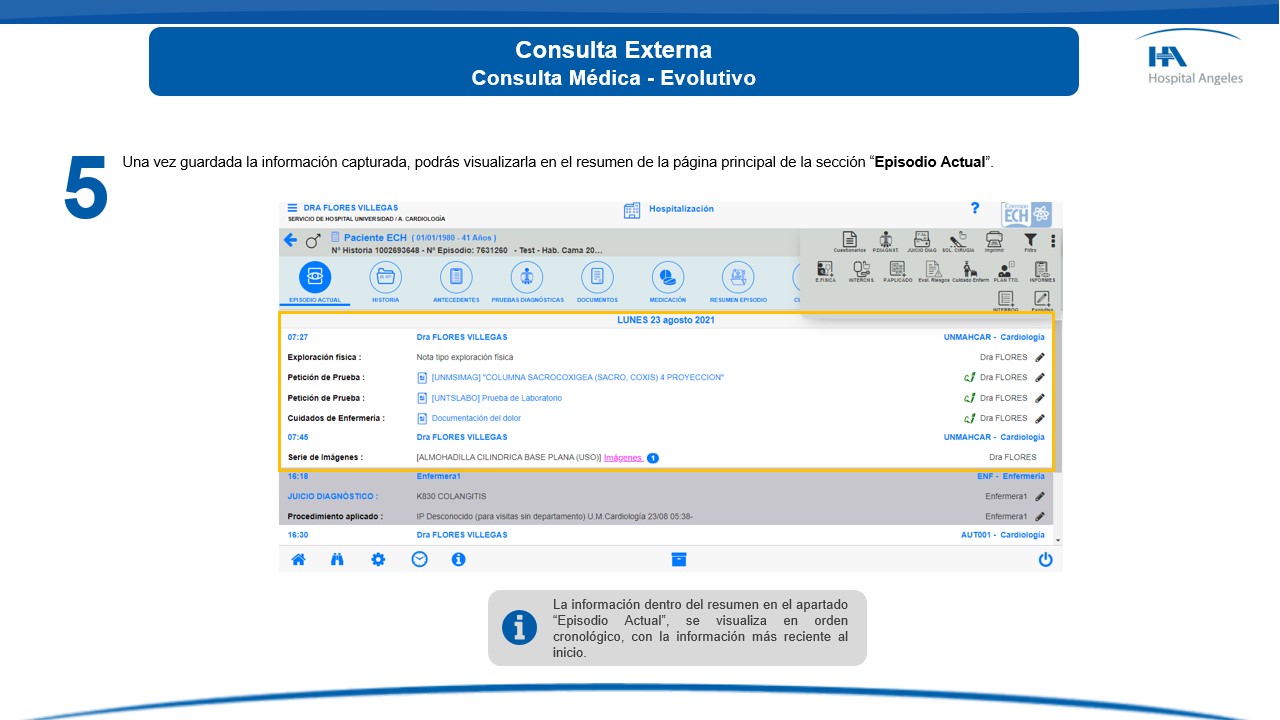
Task: Open the UNTSLABO Prueba de Laboratorio link
Action: pyautogui.click(x=496, y=398)
